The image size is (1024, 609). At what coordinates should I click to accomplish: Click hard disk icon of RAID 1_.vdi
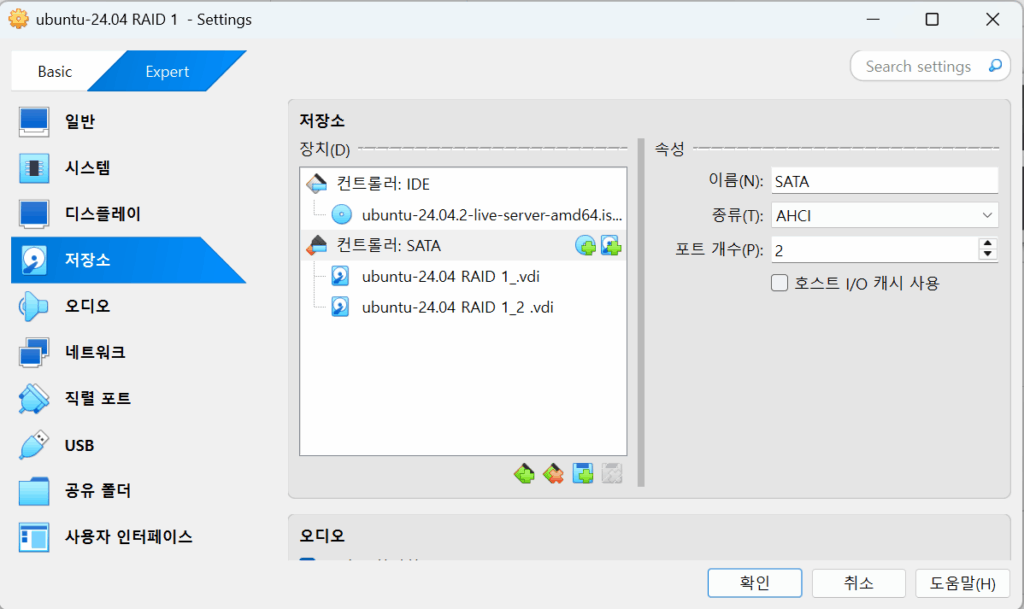(x=340, y=276)
